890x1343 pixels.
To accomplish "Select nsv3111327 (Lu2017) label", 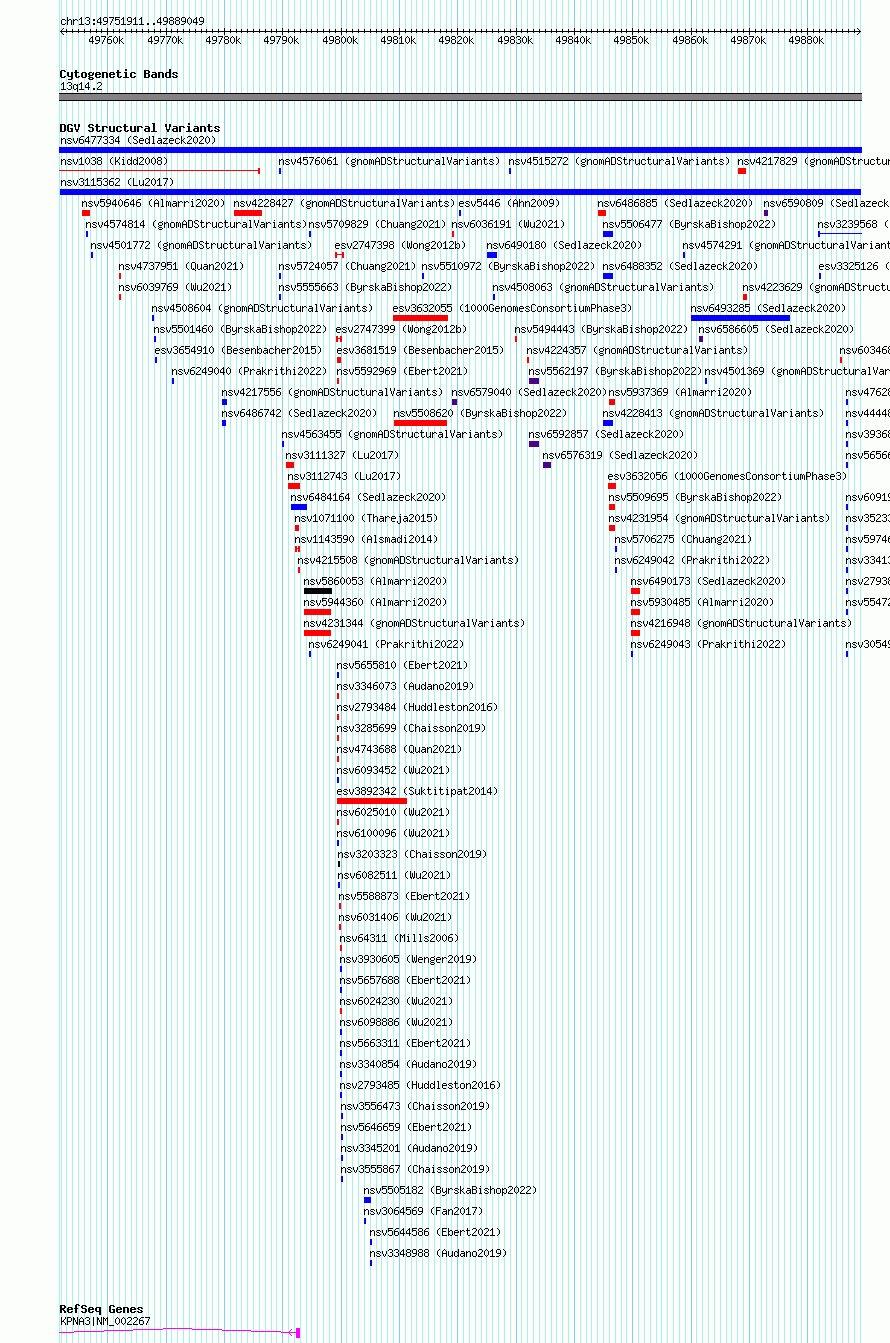I will (x=343, y=455).
